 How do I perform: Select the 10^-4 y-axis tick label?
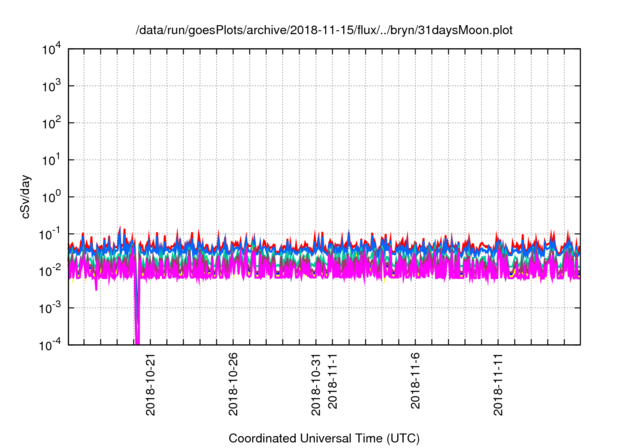click(x=48, y=344)
